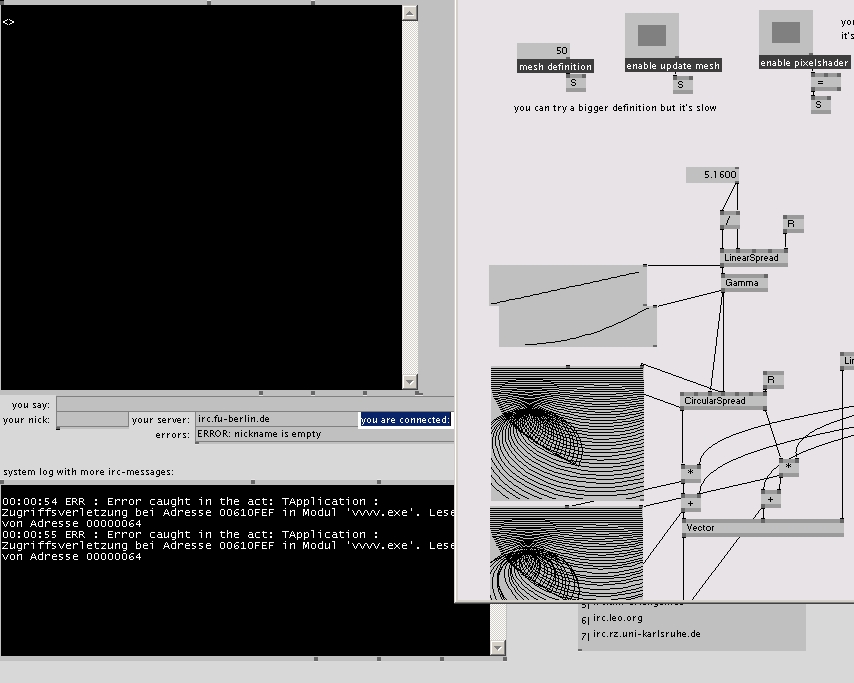Screen dimensions: 854x683
Task: Click the Vector node
Action: pyautogui.click(x=762, y=527)
